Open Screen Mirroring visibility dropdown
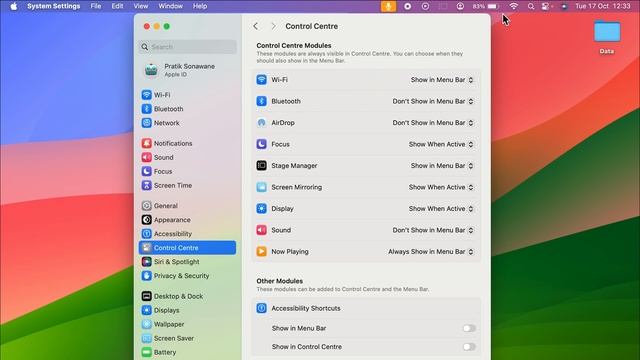This screenshot has width=640, height=360. coord(441,187)
